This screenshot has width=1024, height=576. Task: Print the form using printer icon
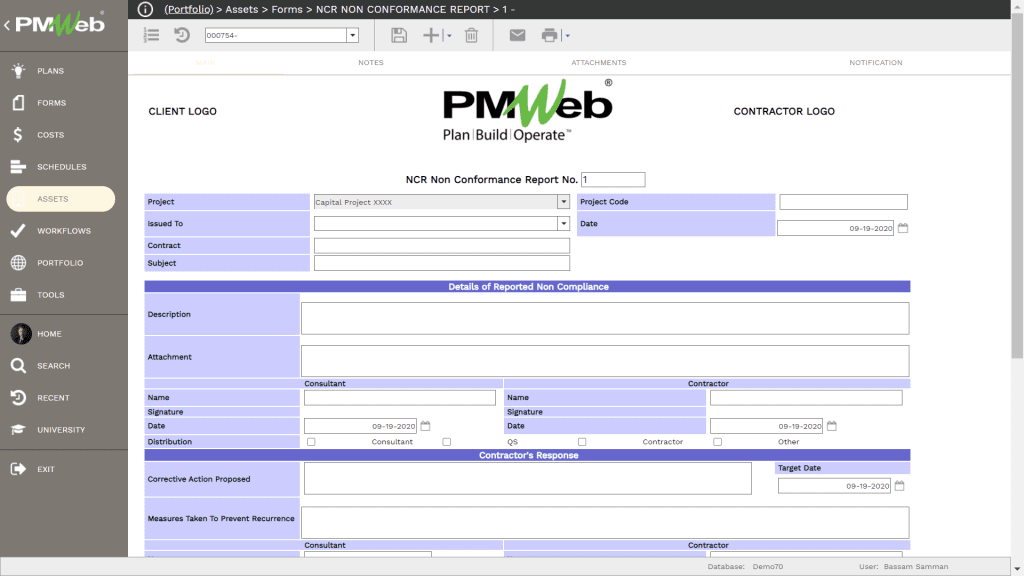tap(549, 35)
